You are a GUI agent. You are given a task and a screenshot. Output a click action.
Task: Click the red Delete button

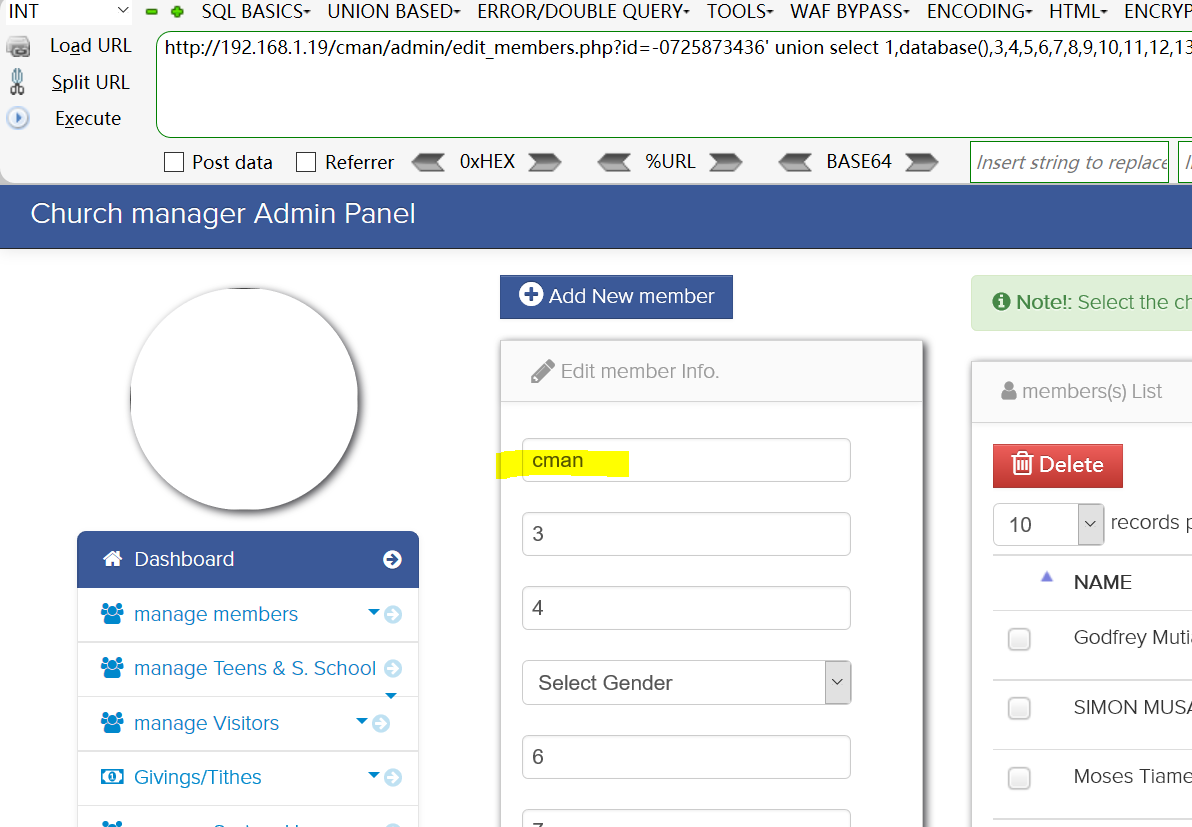1057,465
